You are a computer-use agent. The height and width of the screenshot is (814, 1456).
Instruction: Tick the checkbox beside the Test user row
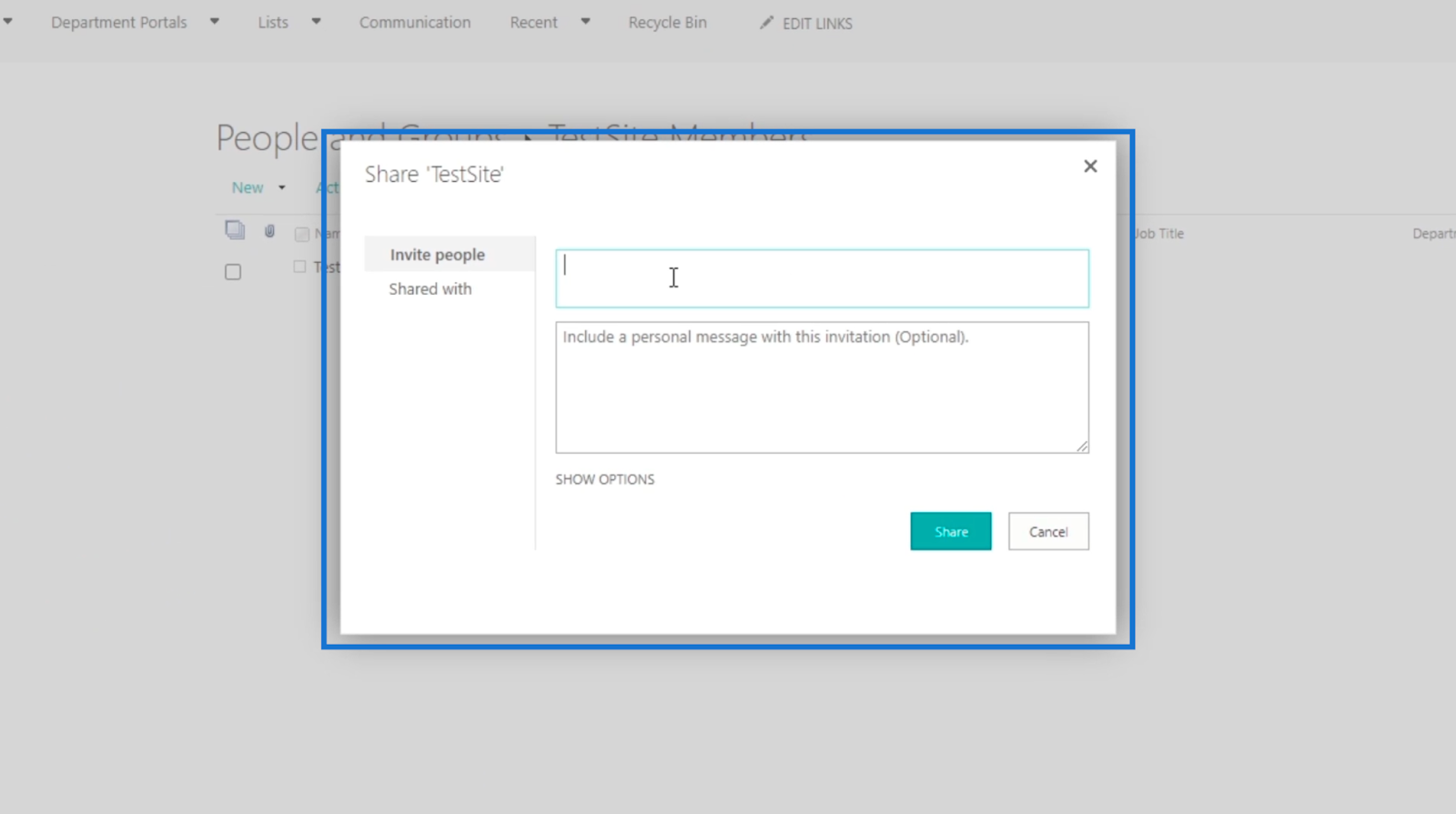[x=299, y=266]
